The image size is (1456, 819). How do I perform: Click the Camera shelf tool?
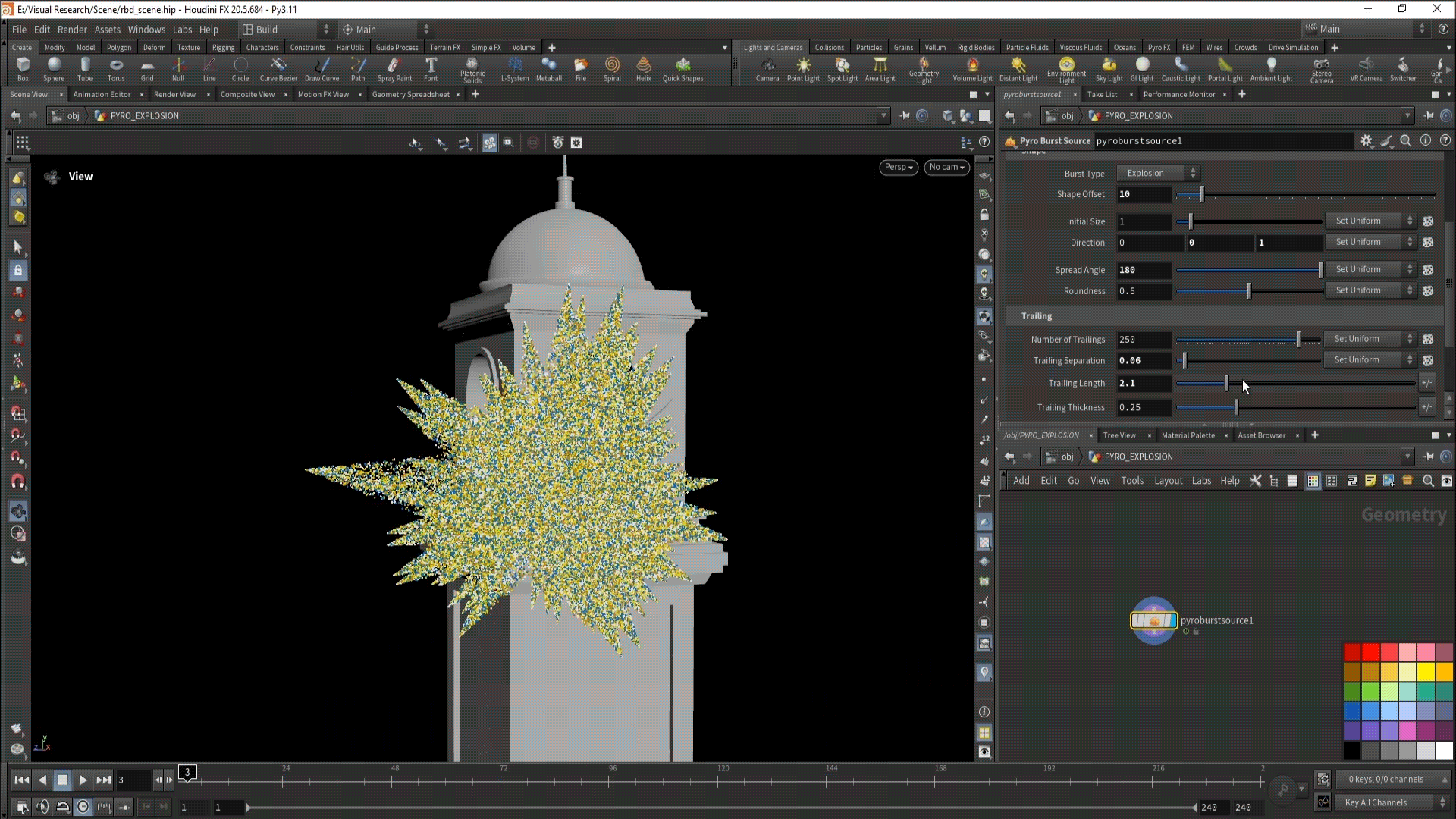pyautogui.click(x=767, y=68)
